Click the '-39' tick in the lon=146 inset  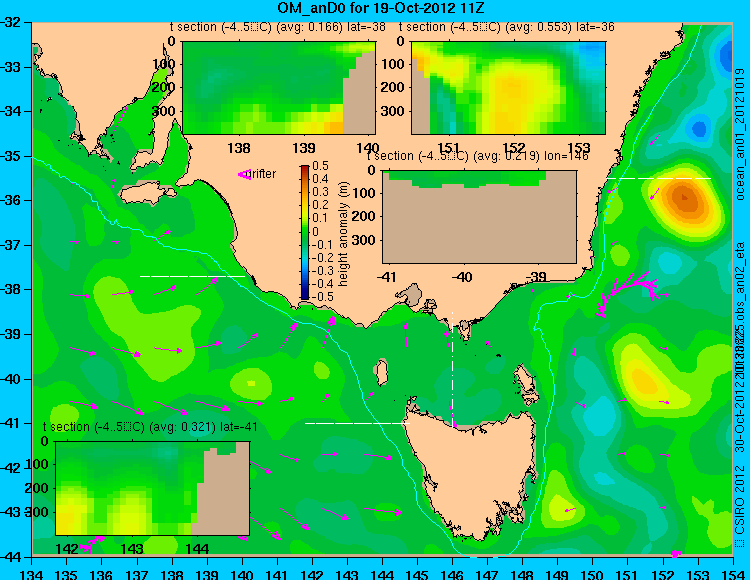tap(537, 277)
